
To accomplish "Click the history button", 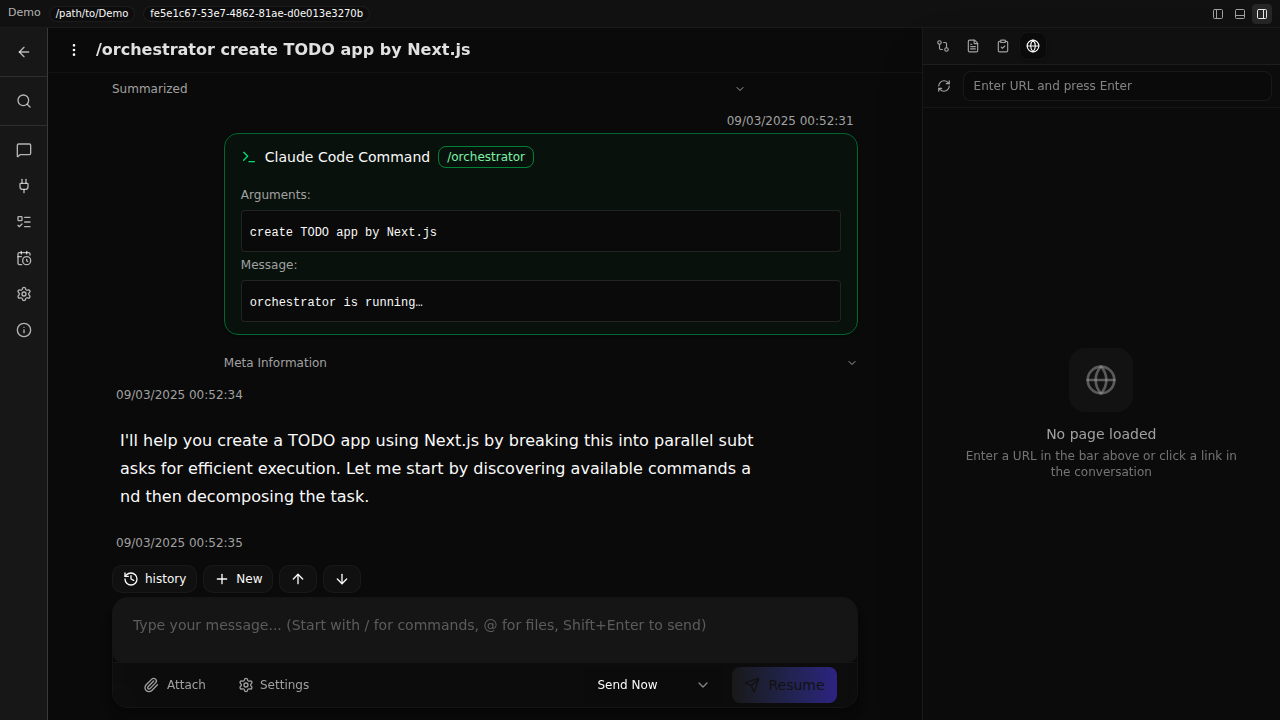I will pyautogui.click(x=155, y=579).
